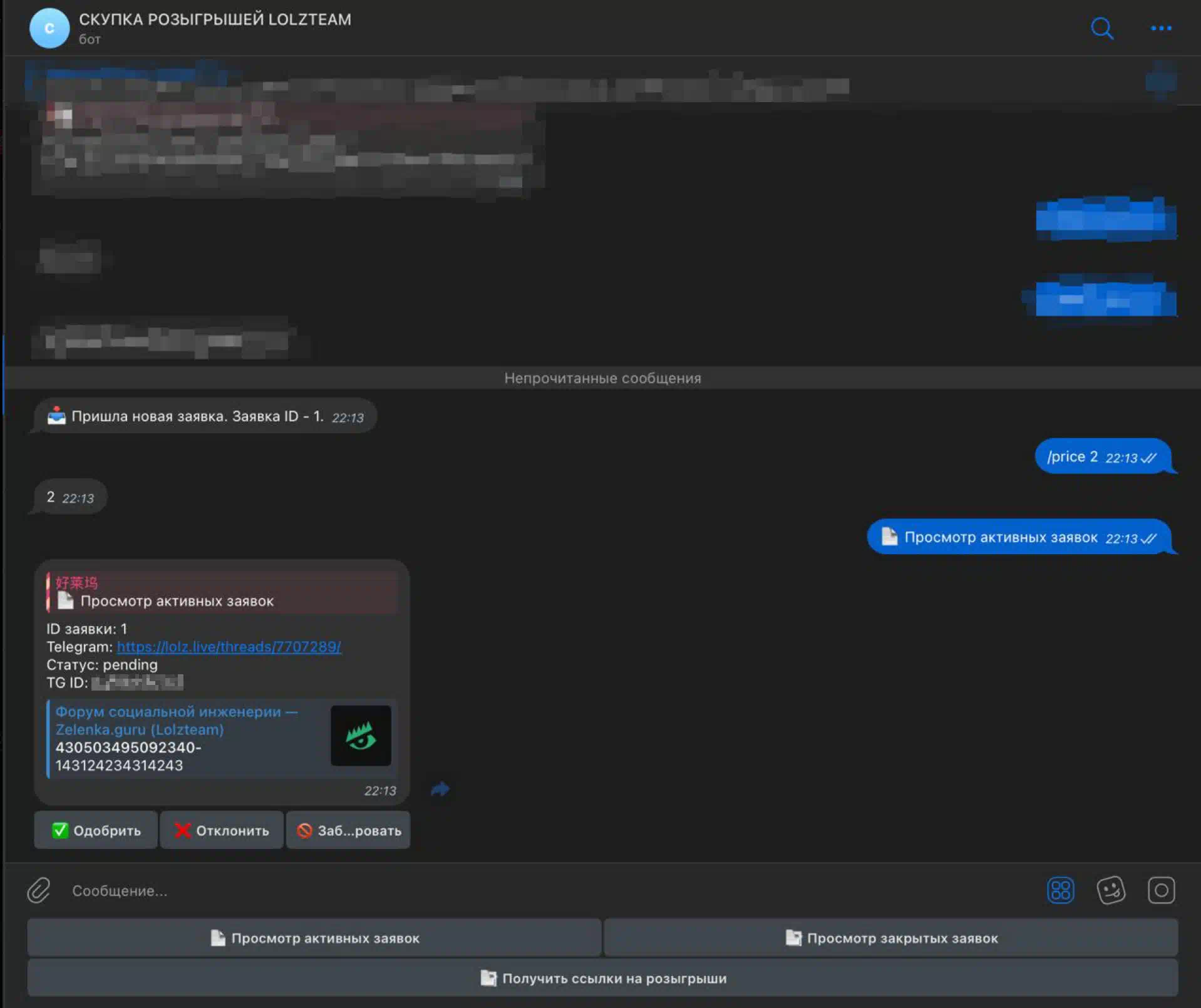1201x1008 pixels.
Task: Click the green eye Zelenka preview thumbnail
Action: (x=361, y=736)
